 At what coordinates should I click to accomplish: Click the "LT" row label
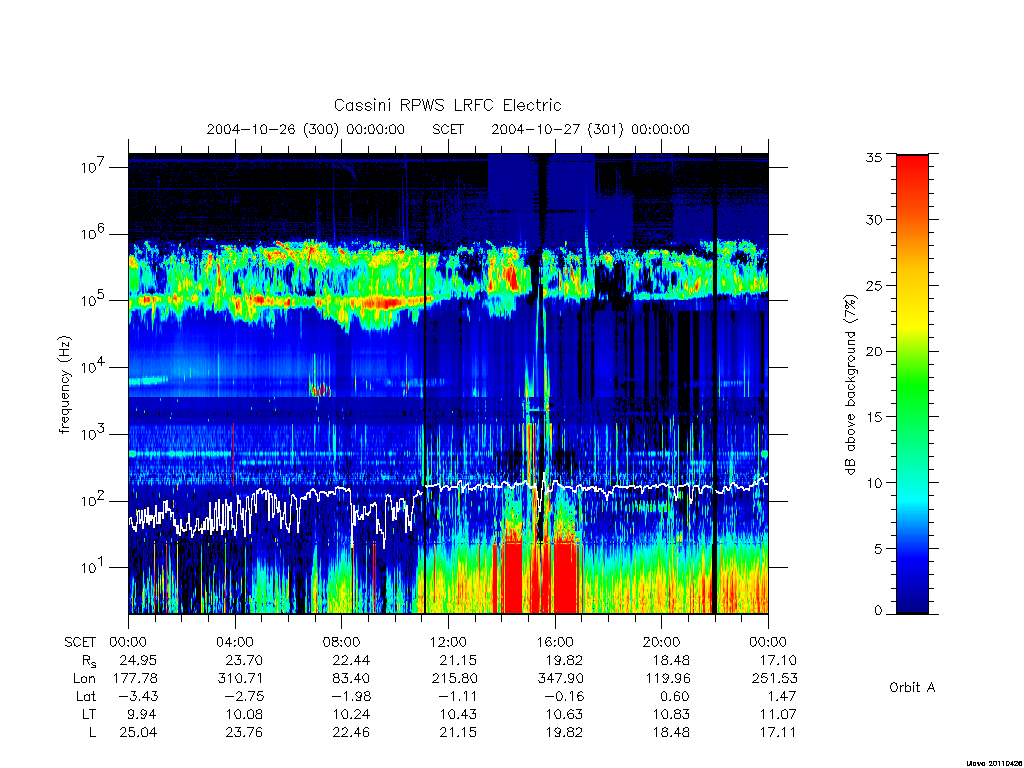89,714
